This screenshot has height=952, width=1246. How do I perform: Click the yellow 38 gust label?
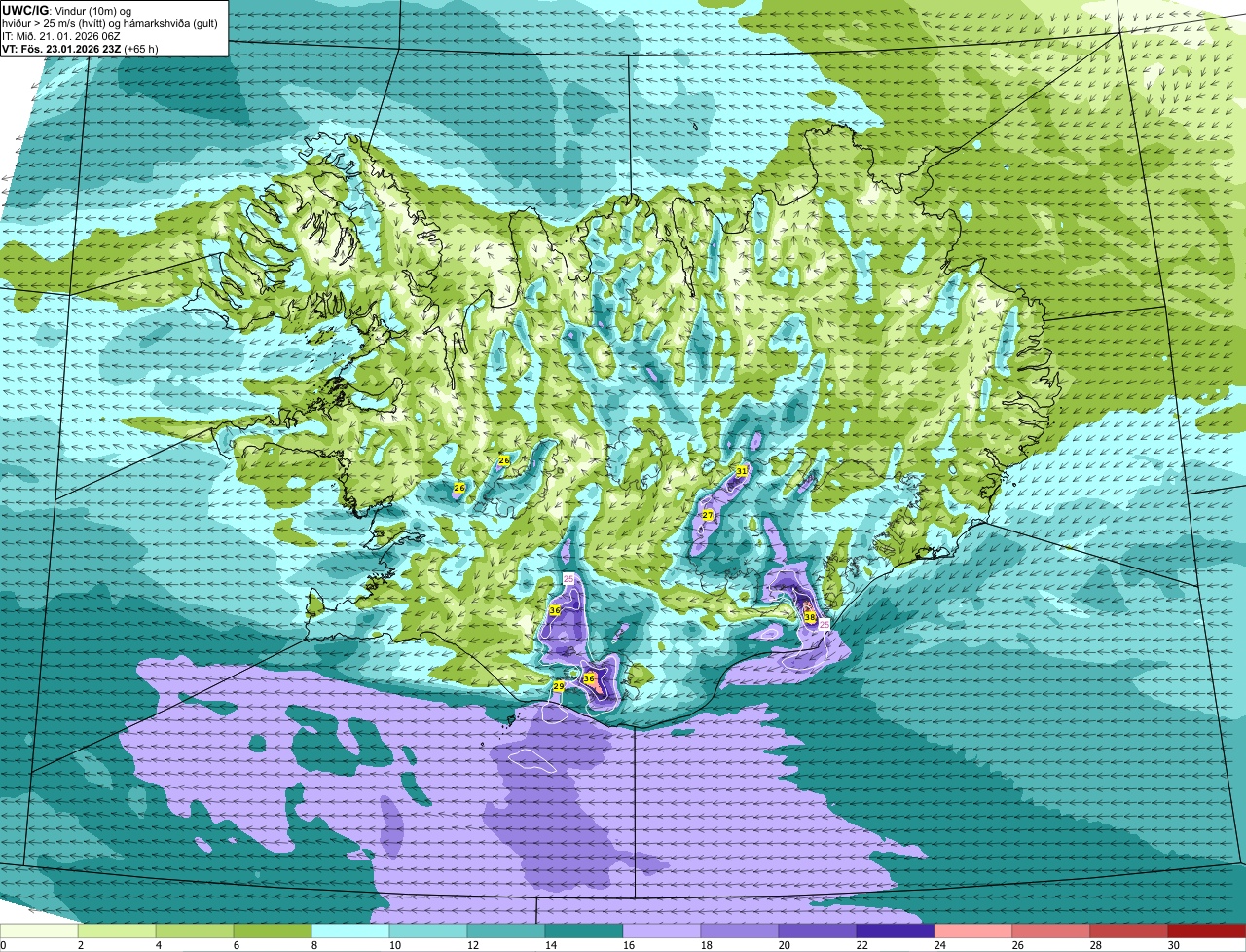pyautogui.click(x=809, y=617)
